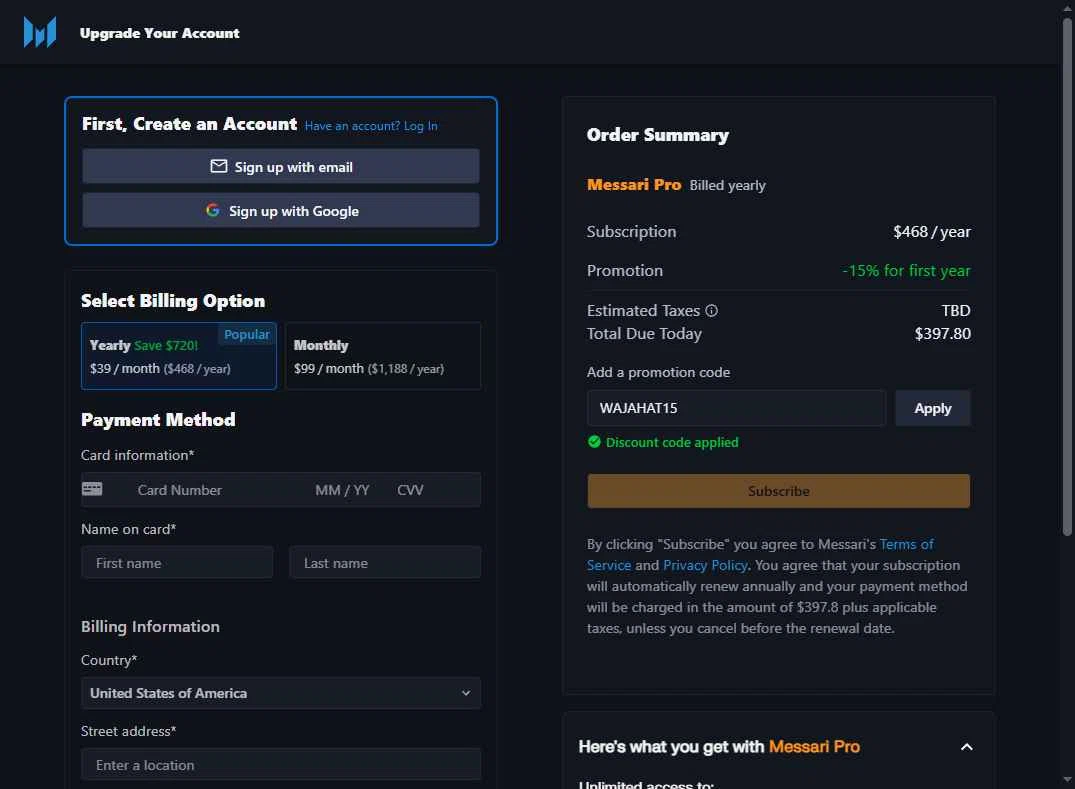
Task: Apply the promotion code
Action: tap(932, 408)
